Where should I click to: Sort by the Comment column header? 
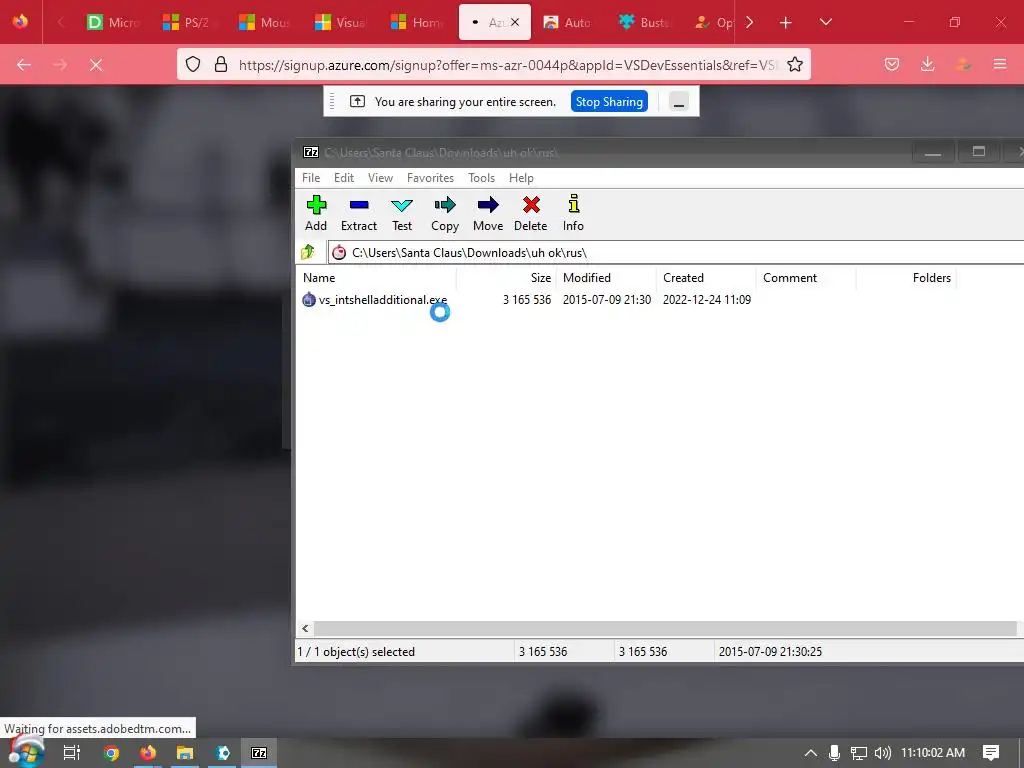tap(806, 278)
